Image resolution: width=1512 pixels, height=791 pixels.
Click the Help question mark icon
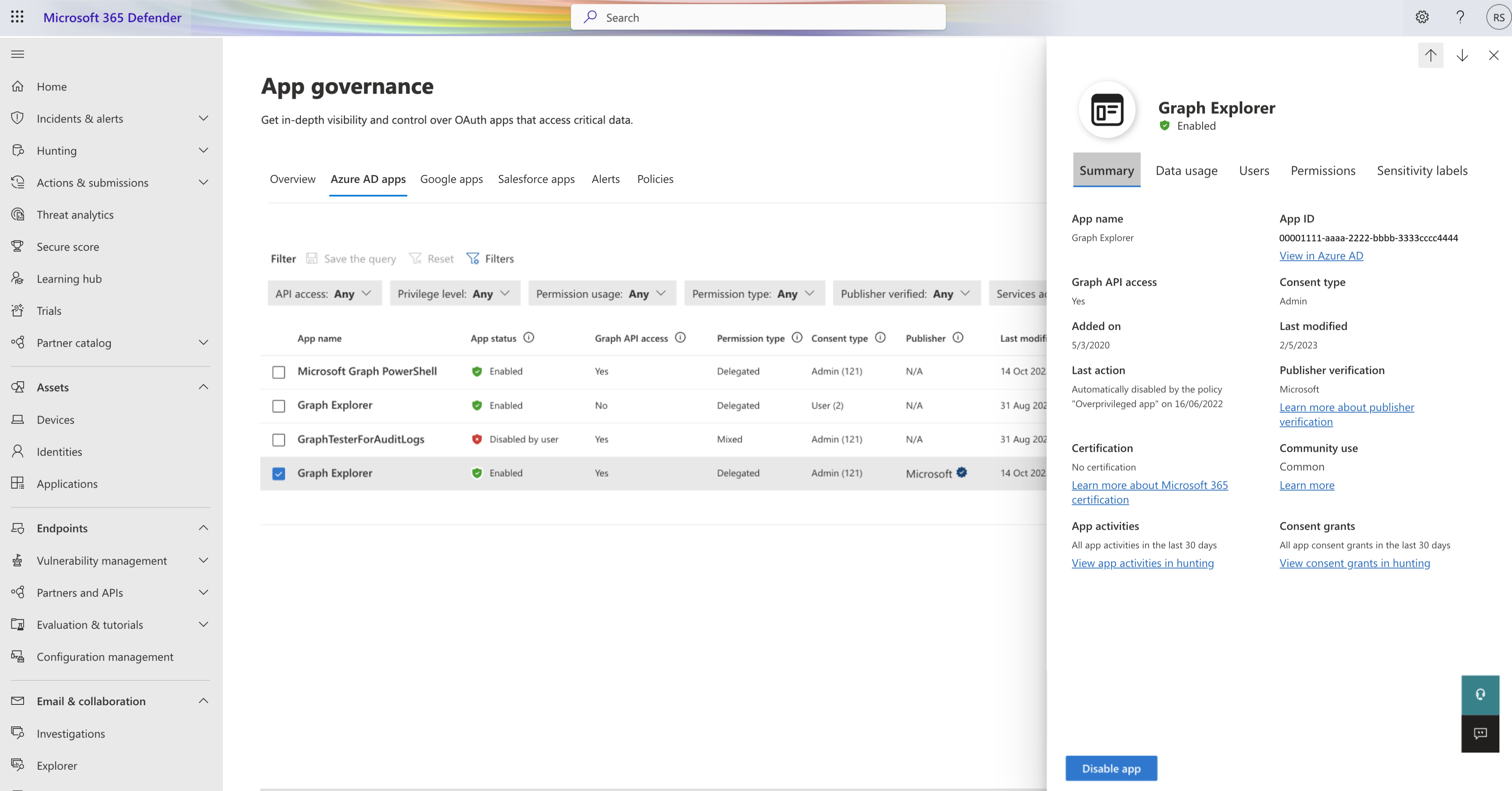(x=1459, y=17)
